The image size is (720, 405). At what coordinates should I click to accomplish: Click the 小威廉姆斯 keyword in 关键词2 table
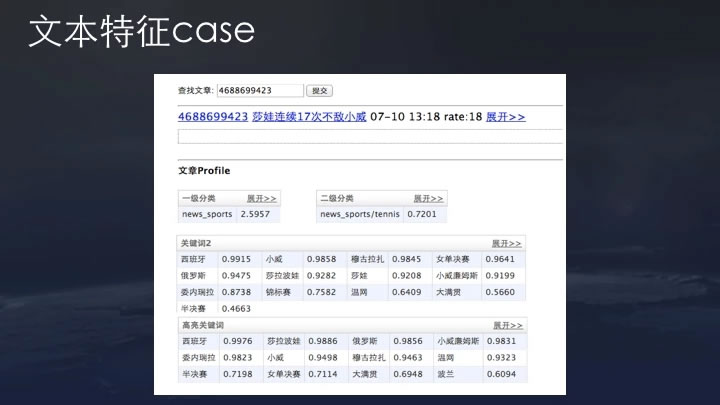click(457, 276)
